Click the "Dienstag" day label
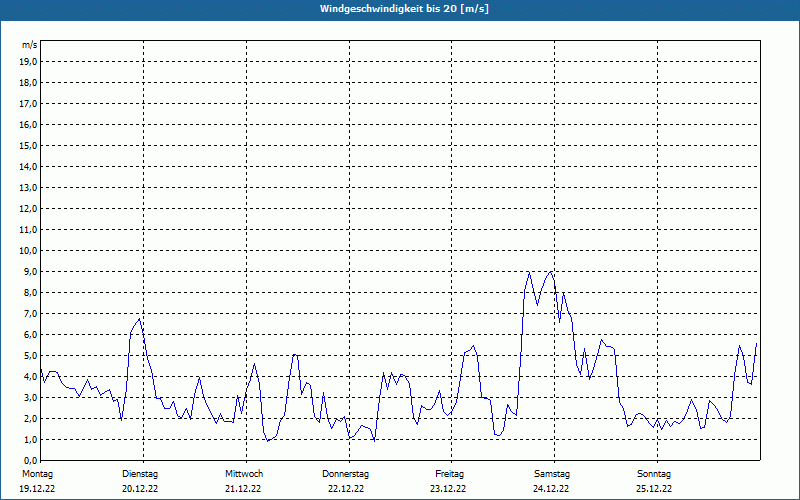 point(140,474)
